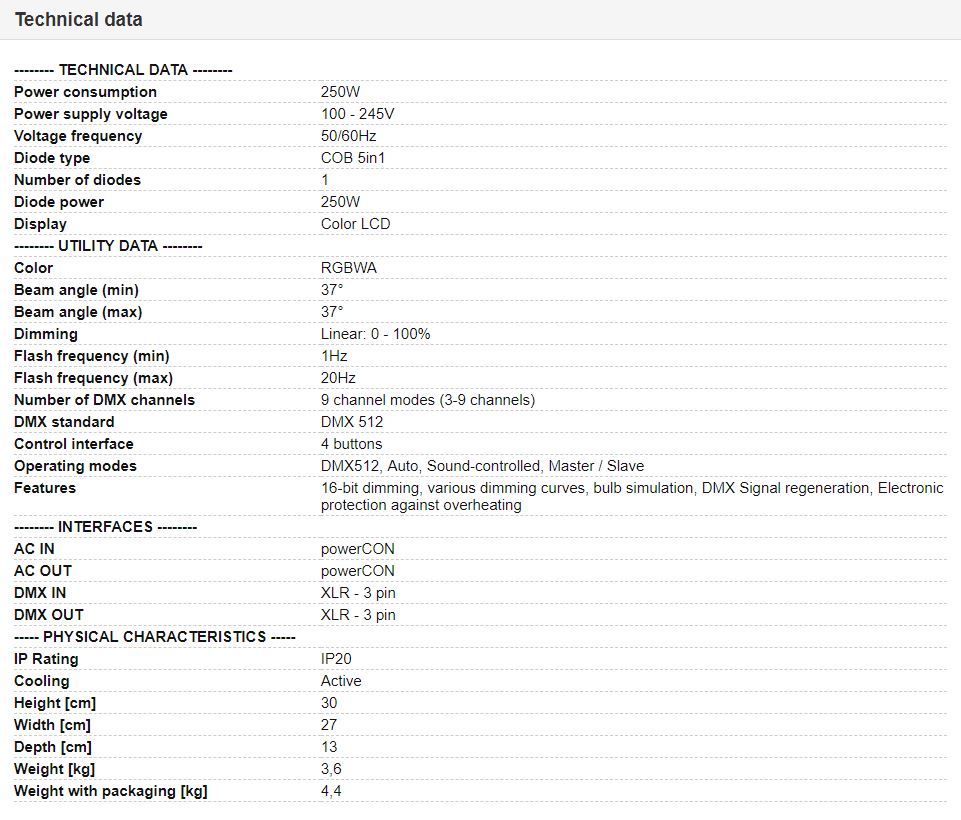Select '9 channel modes (3-9 channels)' text

point(428,400)
